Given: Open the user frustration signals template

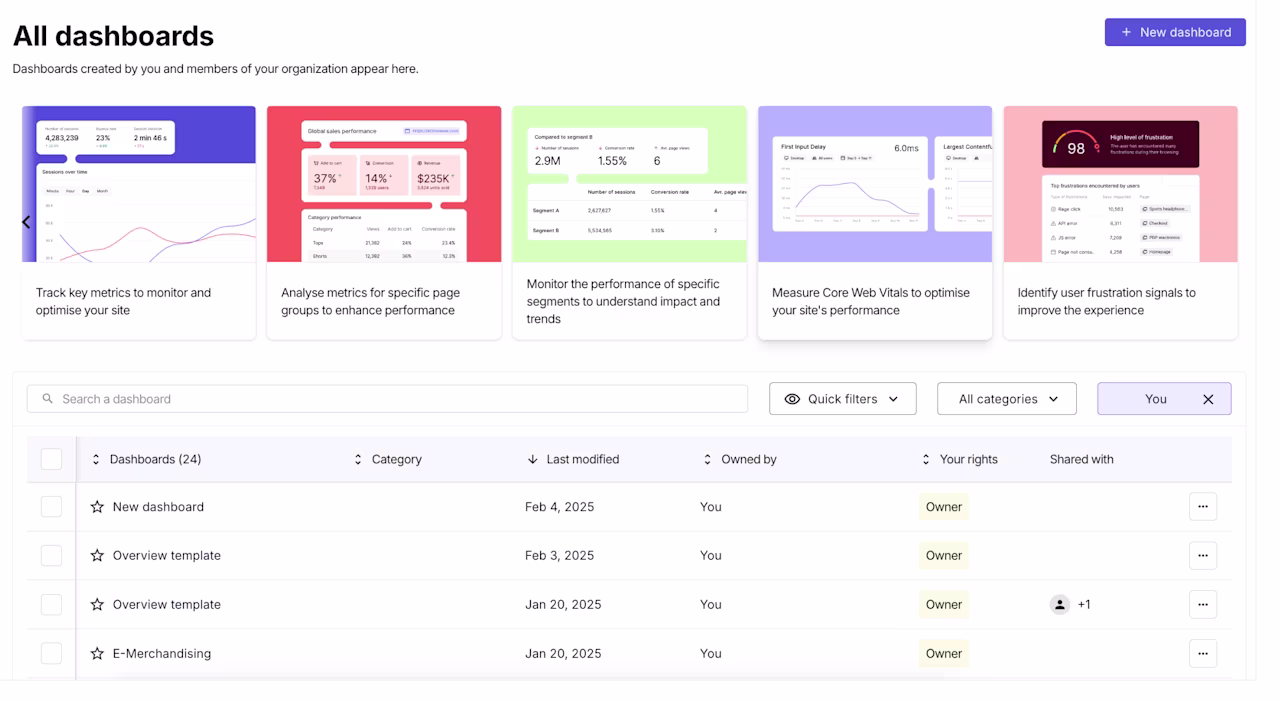Looking at the screenshot, I should [1121, 223].
